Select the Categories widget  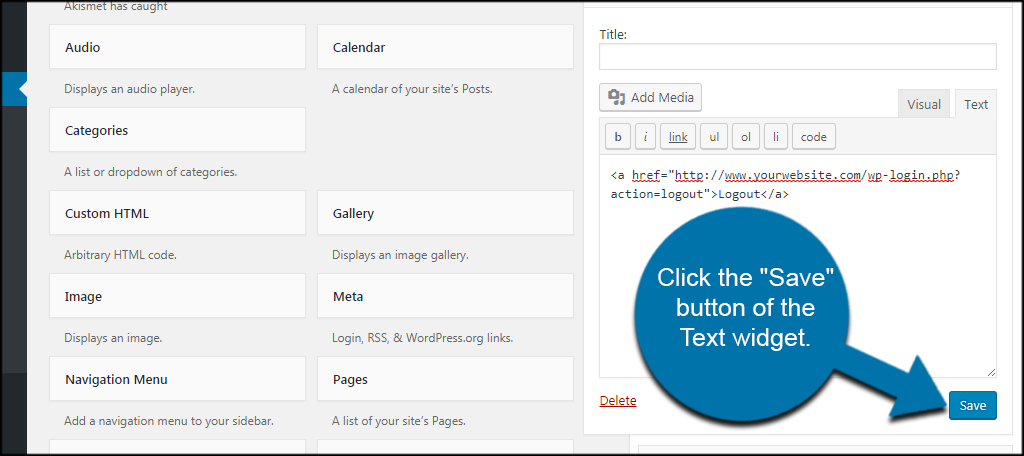[x=177, y=130]
